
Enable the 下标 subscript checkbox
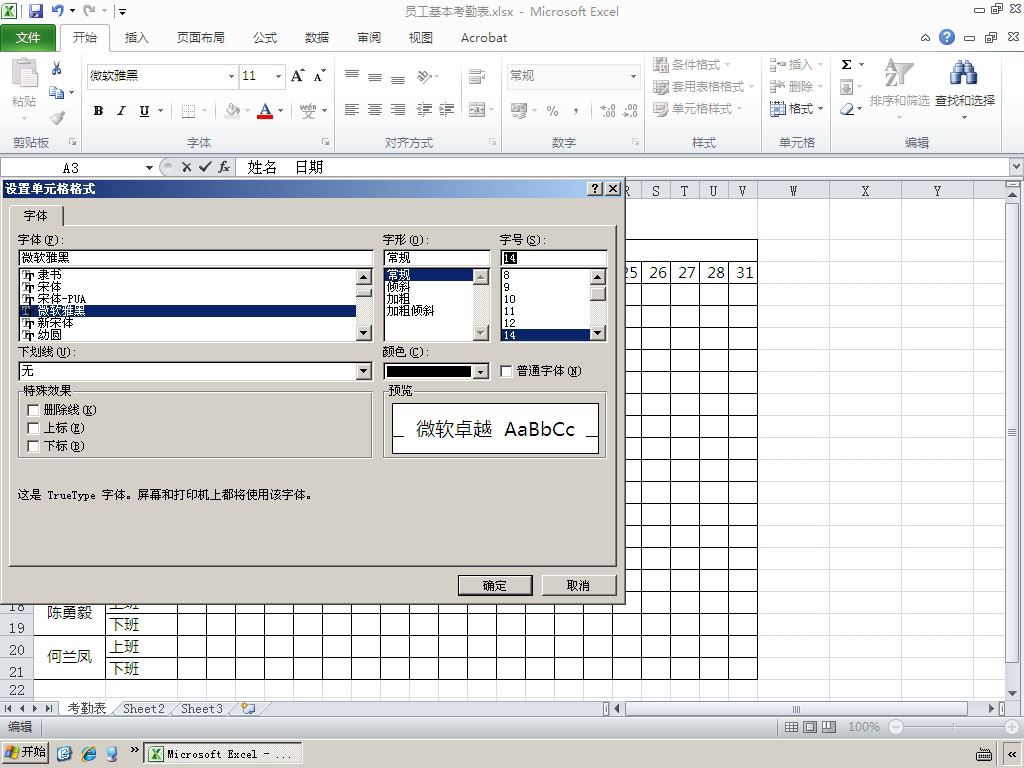[33, 446]
